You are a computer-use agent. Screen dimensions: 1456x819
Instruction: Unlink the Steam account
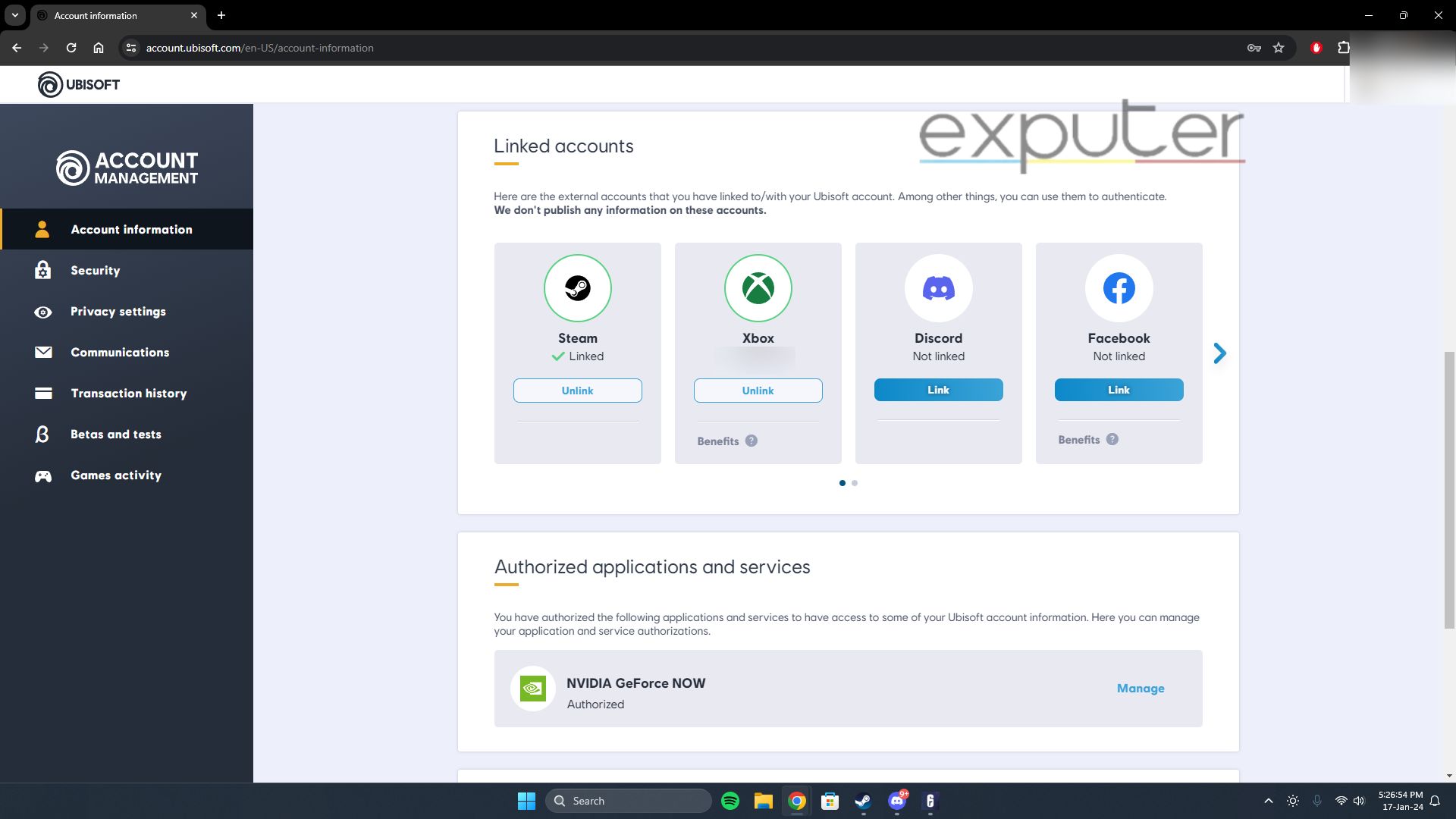[x=577, y=390]
